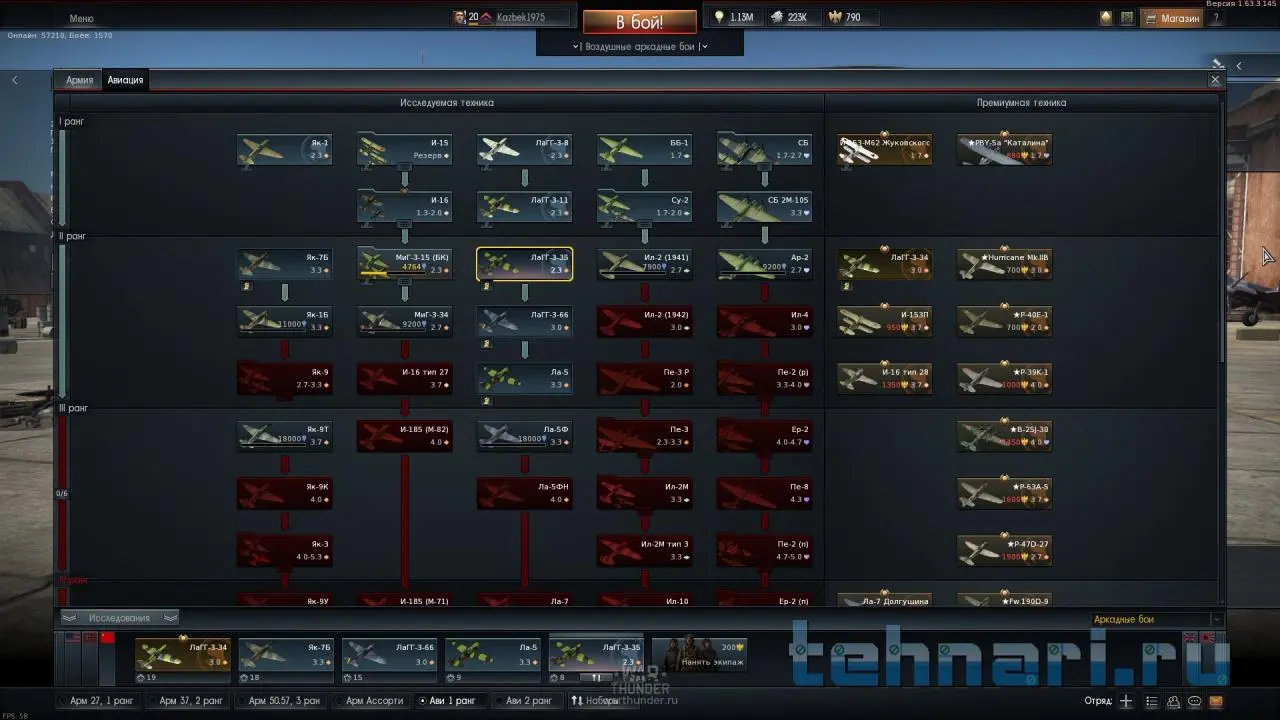Click the Премиумная техника column header
The height and width of the screenshot is (720, 1280).
pos(1021,102)
